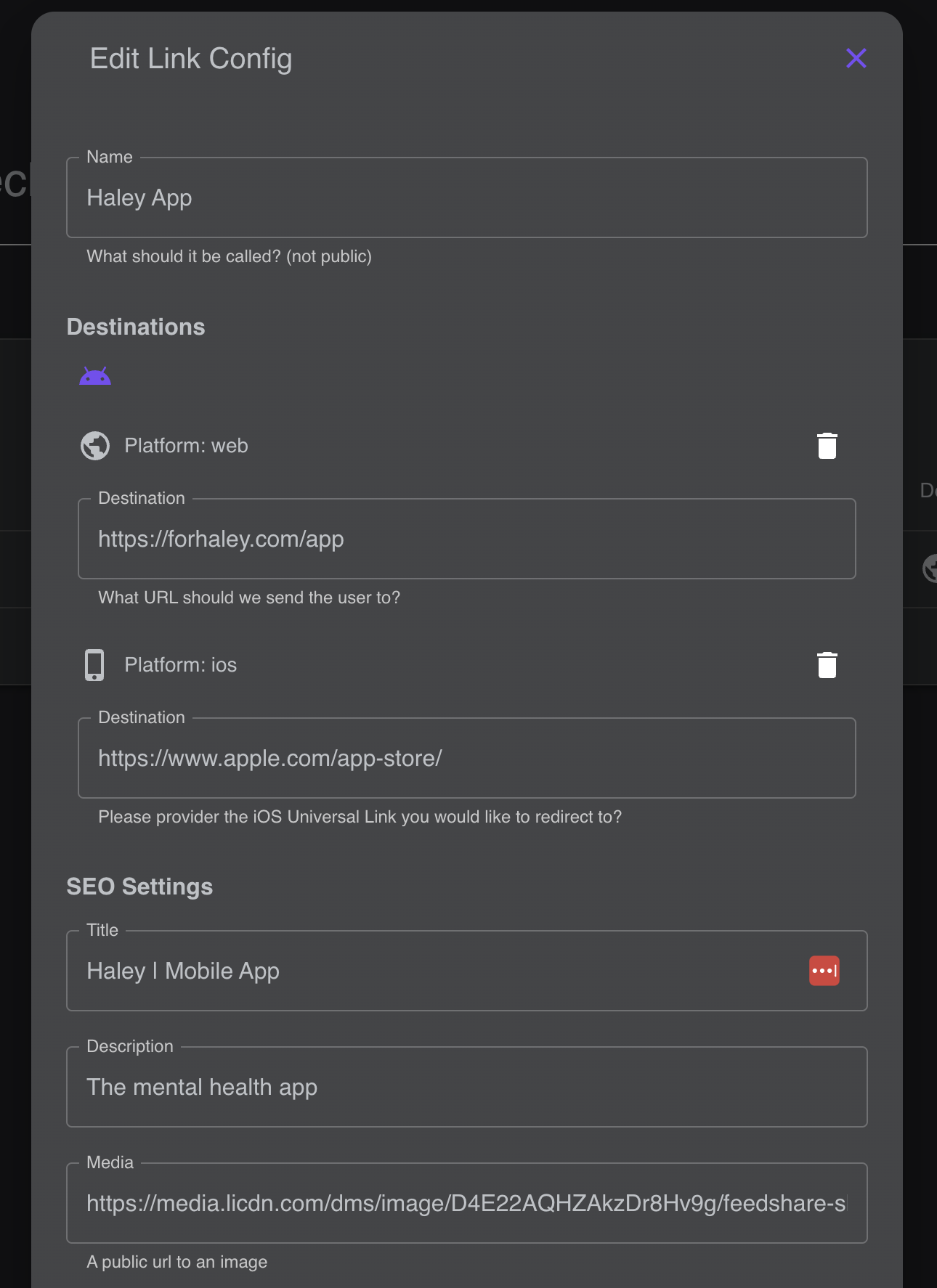Viewport: 937px width, 1288px height.
Task: Edit the web Destination URL field
Action: [467, 539]
